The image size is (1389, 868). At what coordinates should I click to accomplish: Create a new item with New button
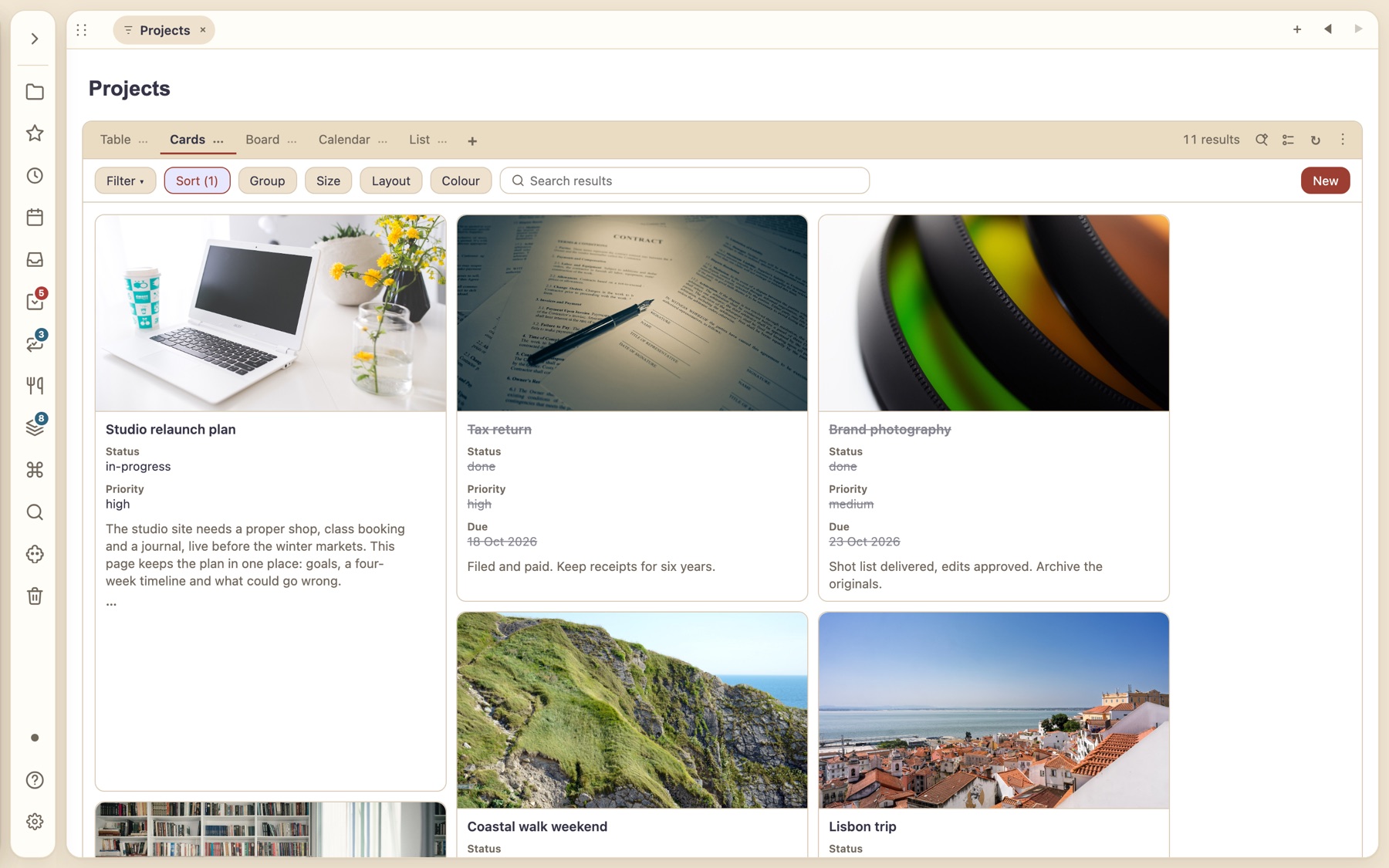pos(1325,181)
